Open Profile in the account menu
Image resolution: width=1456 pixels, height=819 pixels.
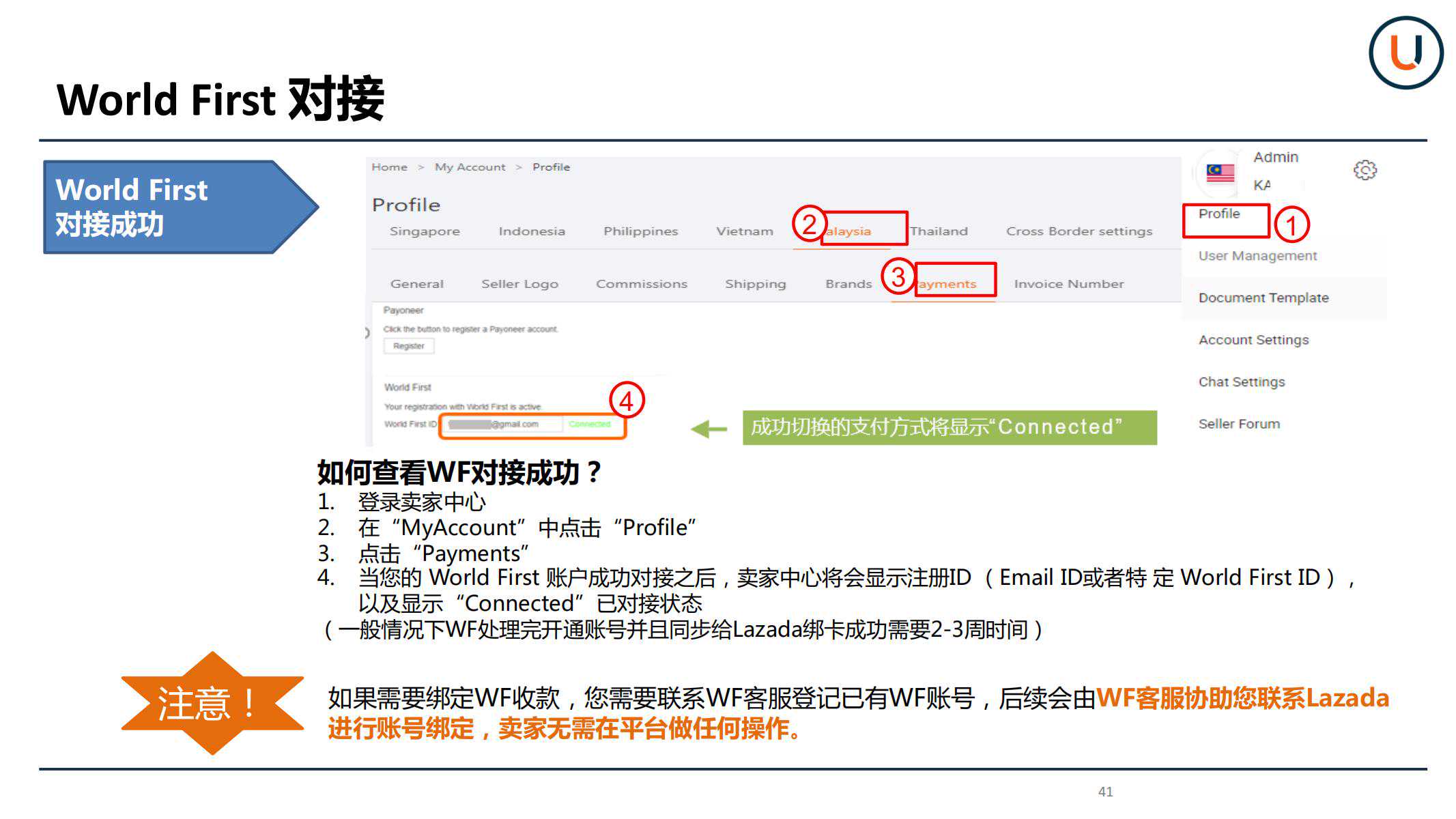tap(1219, 214)
